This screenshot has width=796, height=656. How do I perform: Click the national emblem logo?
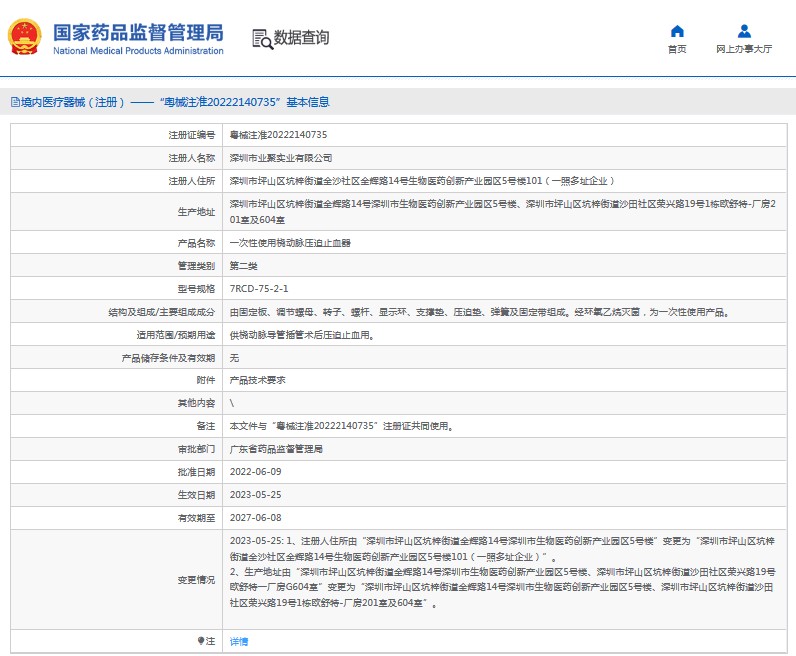point(24,37)
